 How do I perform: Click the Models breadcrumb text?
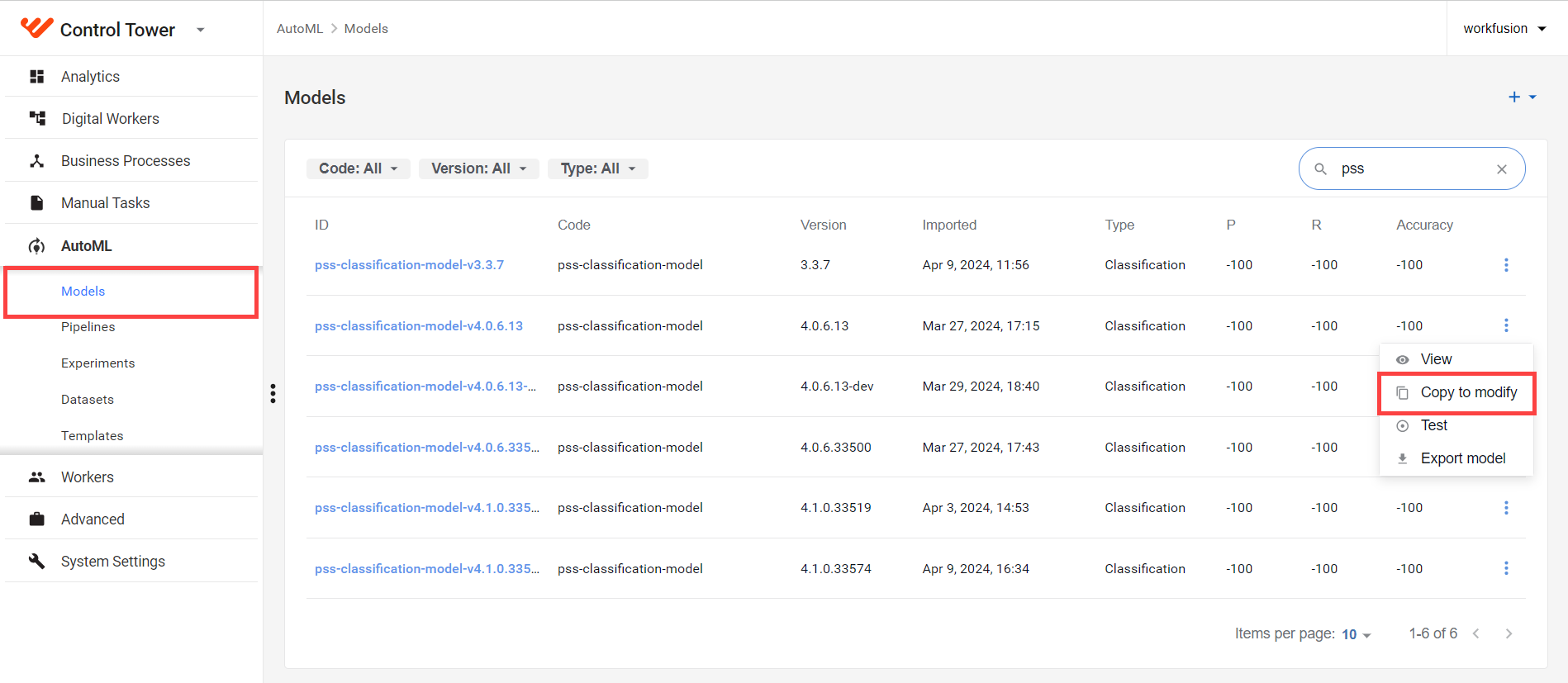(x=366, y=29)
